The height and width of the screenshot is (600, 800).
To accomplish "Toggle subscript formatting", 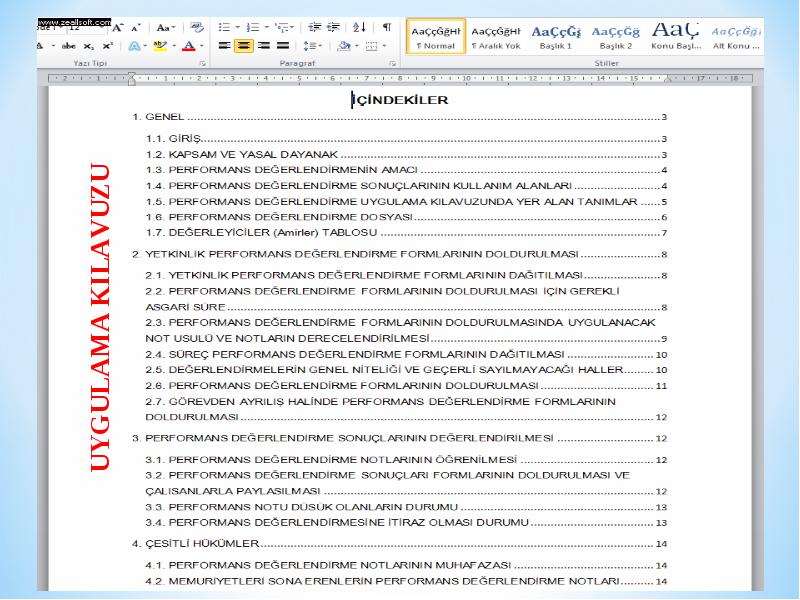I will (89, 46).
